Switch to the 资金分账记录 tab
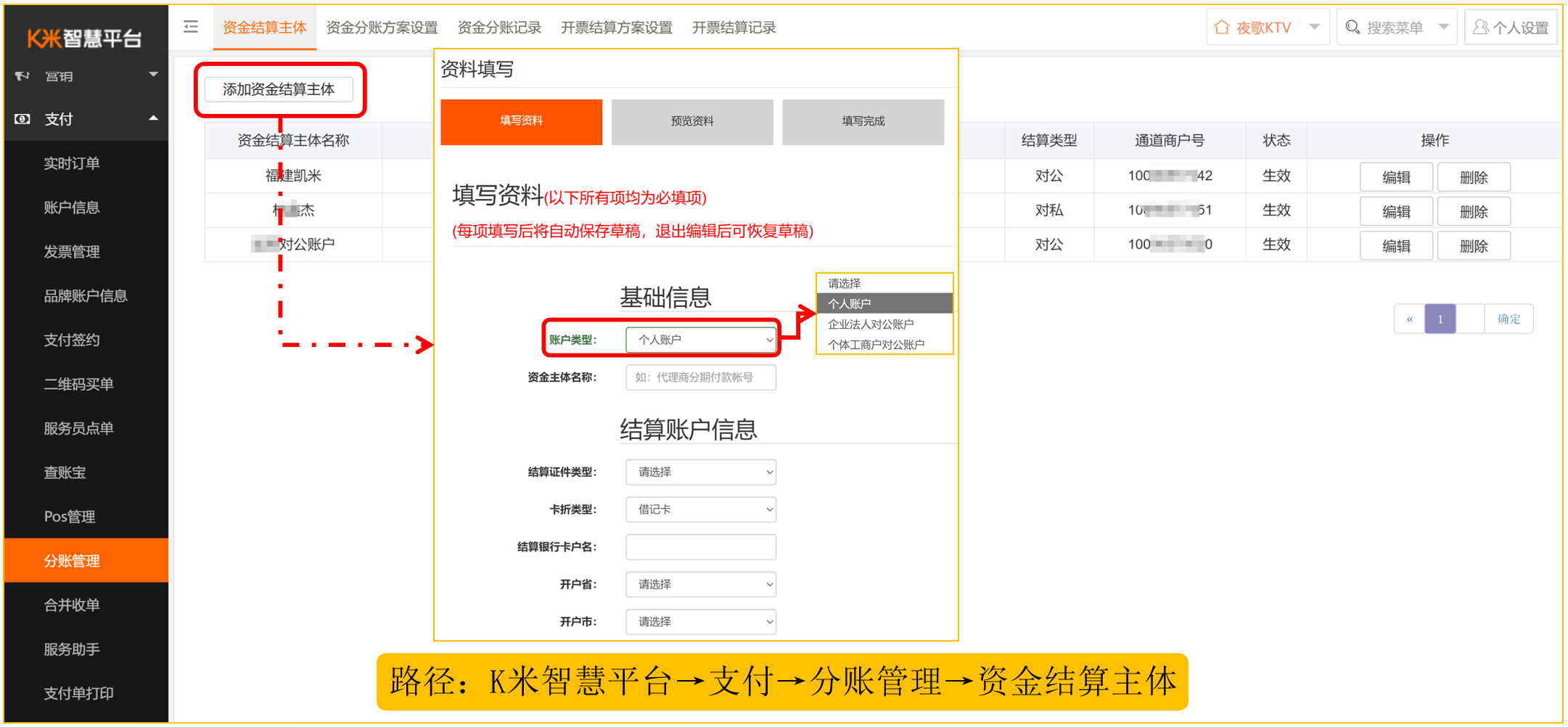Image resolution: width=1568 pixels, height=728 pixels. (499, 28)
